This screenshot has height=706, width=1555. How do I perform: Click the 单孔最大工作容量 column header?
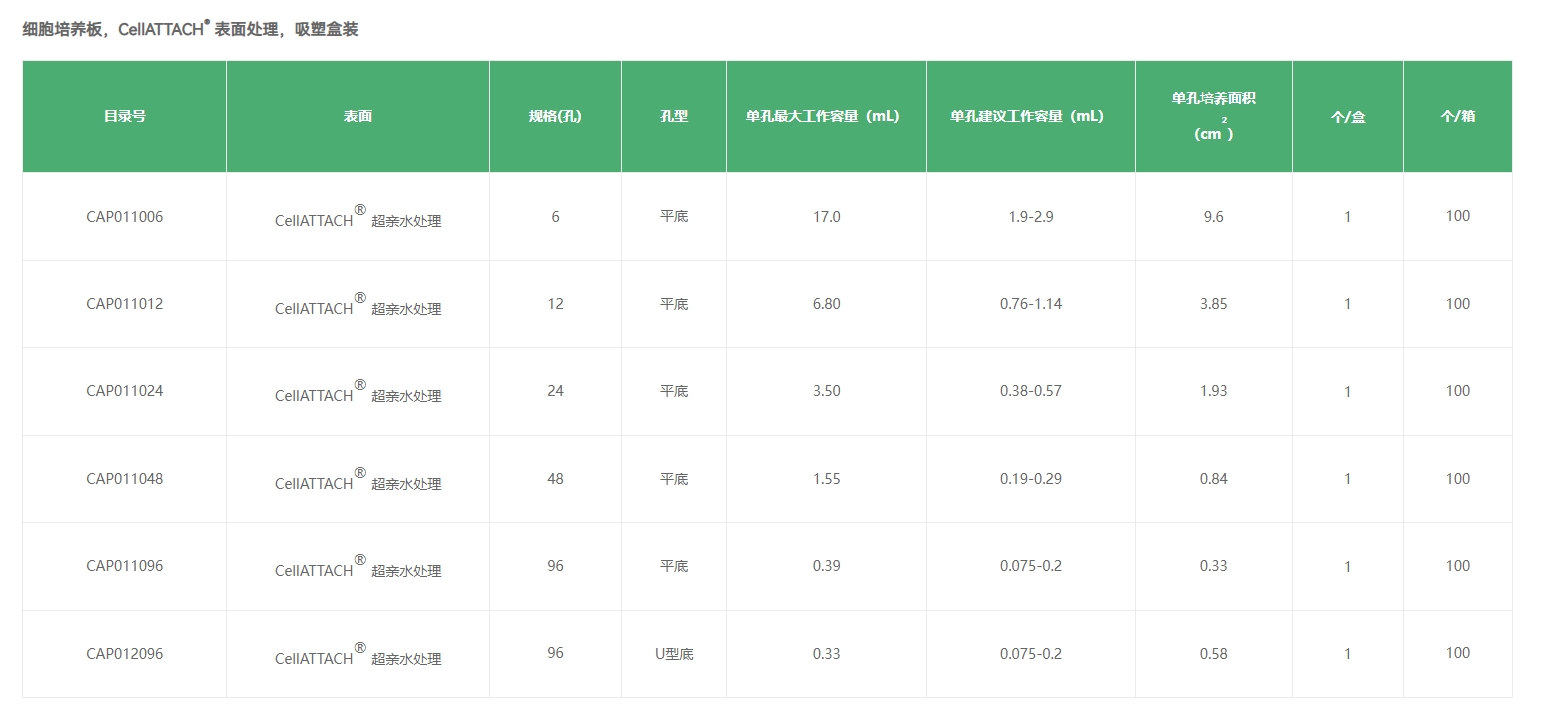pyautogui.click(x=826, y=116)
